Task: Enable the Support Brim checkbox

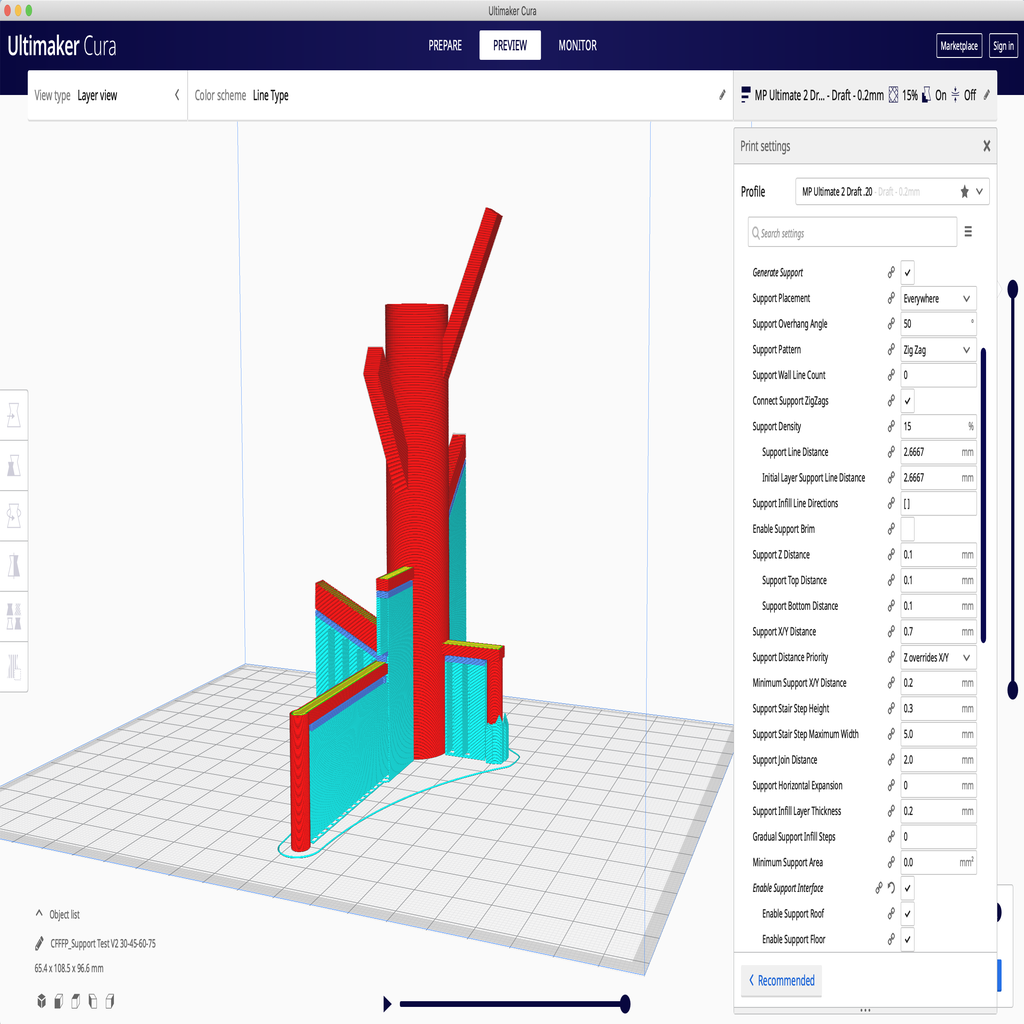Action: tap(907, 529)
